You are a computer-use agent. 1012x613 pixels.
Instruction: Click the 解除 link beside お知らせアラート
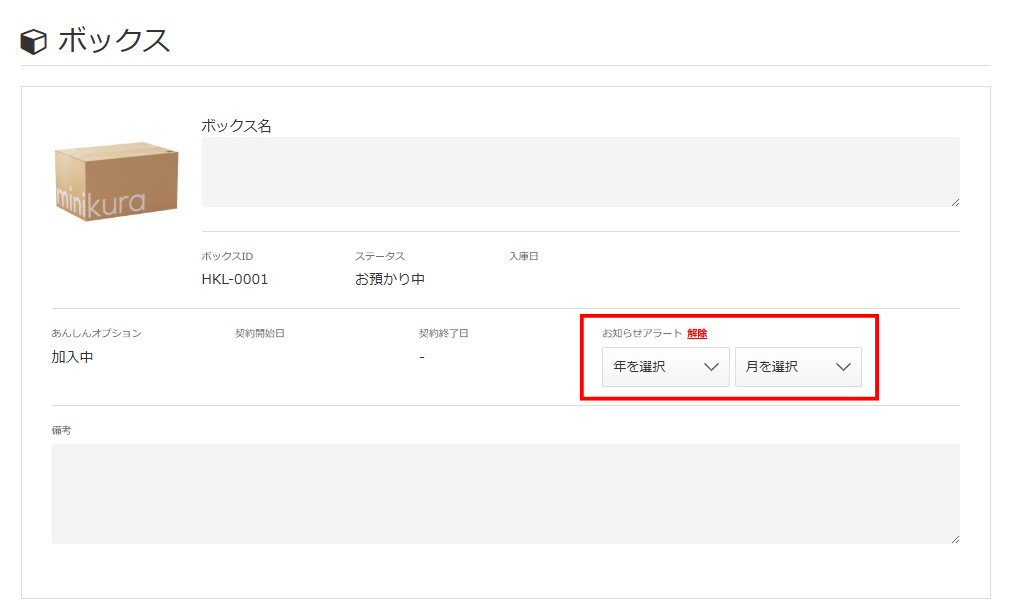point(697,334)
